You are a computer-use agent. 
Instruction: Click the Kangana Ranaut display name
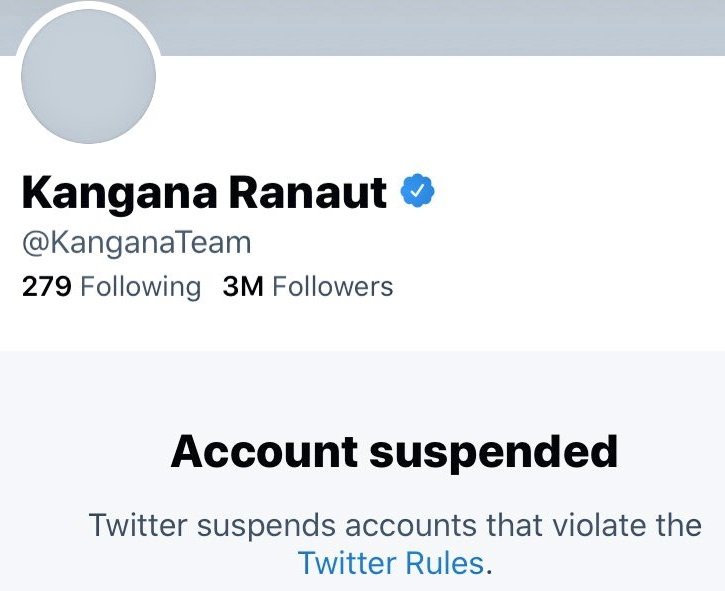(204, 193)
